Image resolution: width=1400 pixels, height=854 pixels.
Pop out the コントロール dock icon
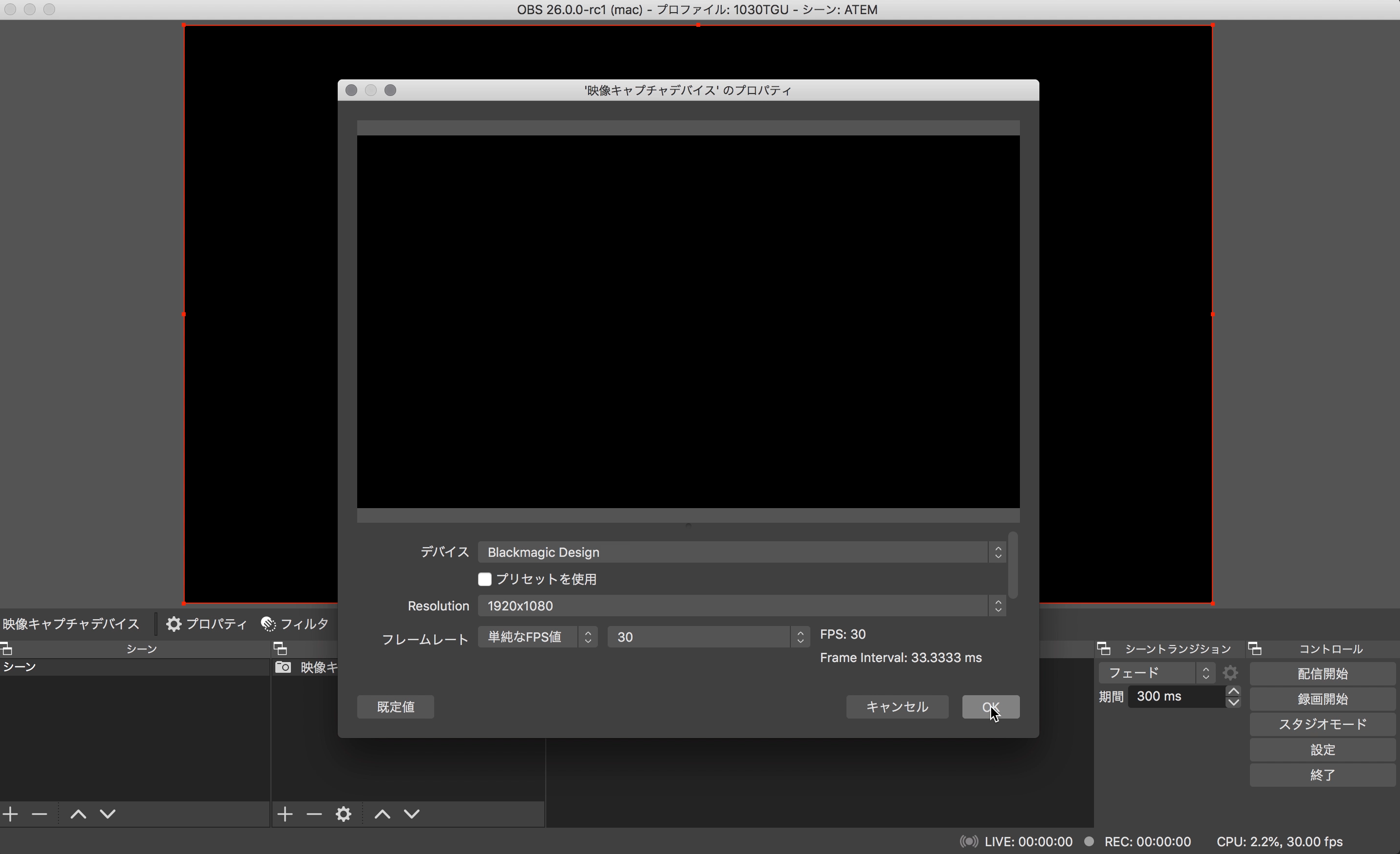point(1255,648)
